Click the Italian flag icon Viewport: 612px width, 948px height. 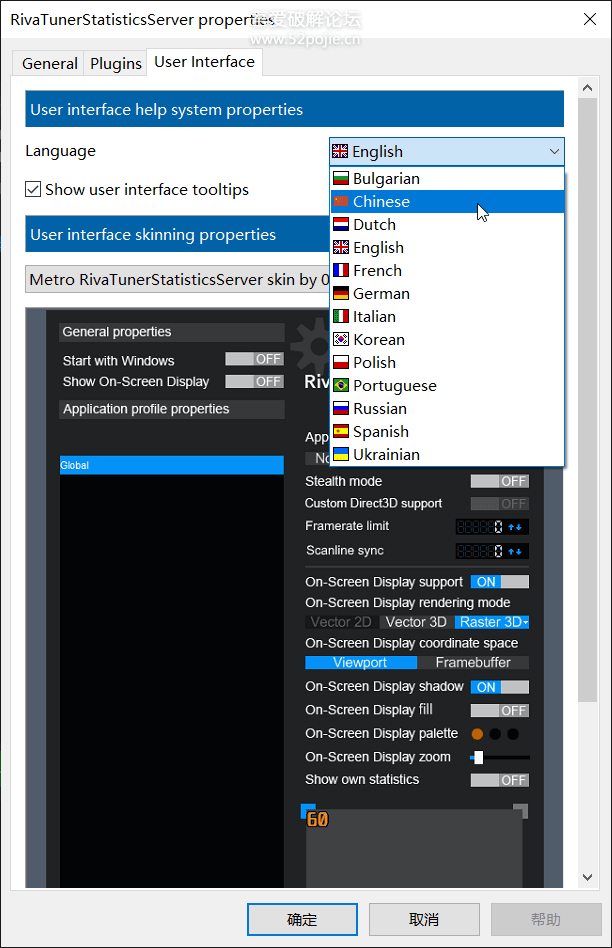[341, 316]
